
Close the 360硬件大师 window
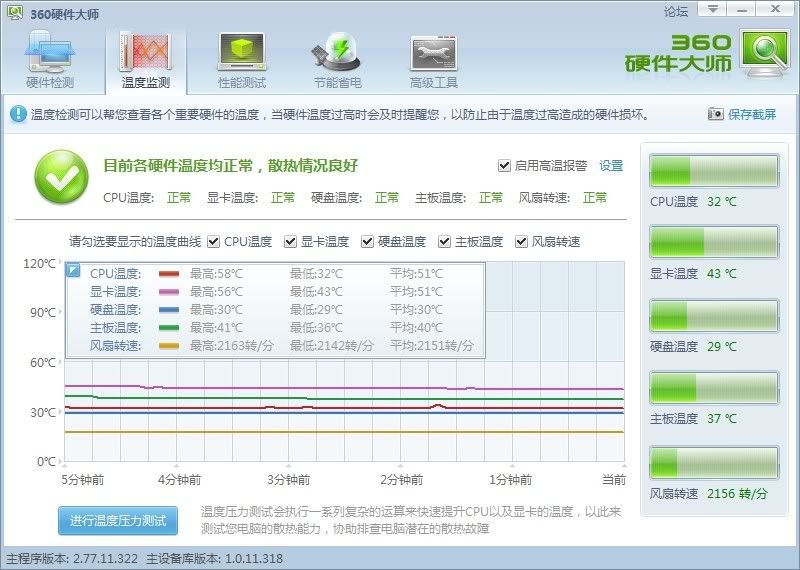[776, 9]
